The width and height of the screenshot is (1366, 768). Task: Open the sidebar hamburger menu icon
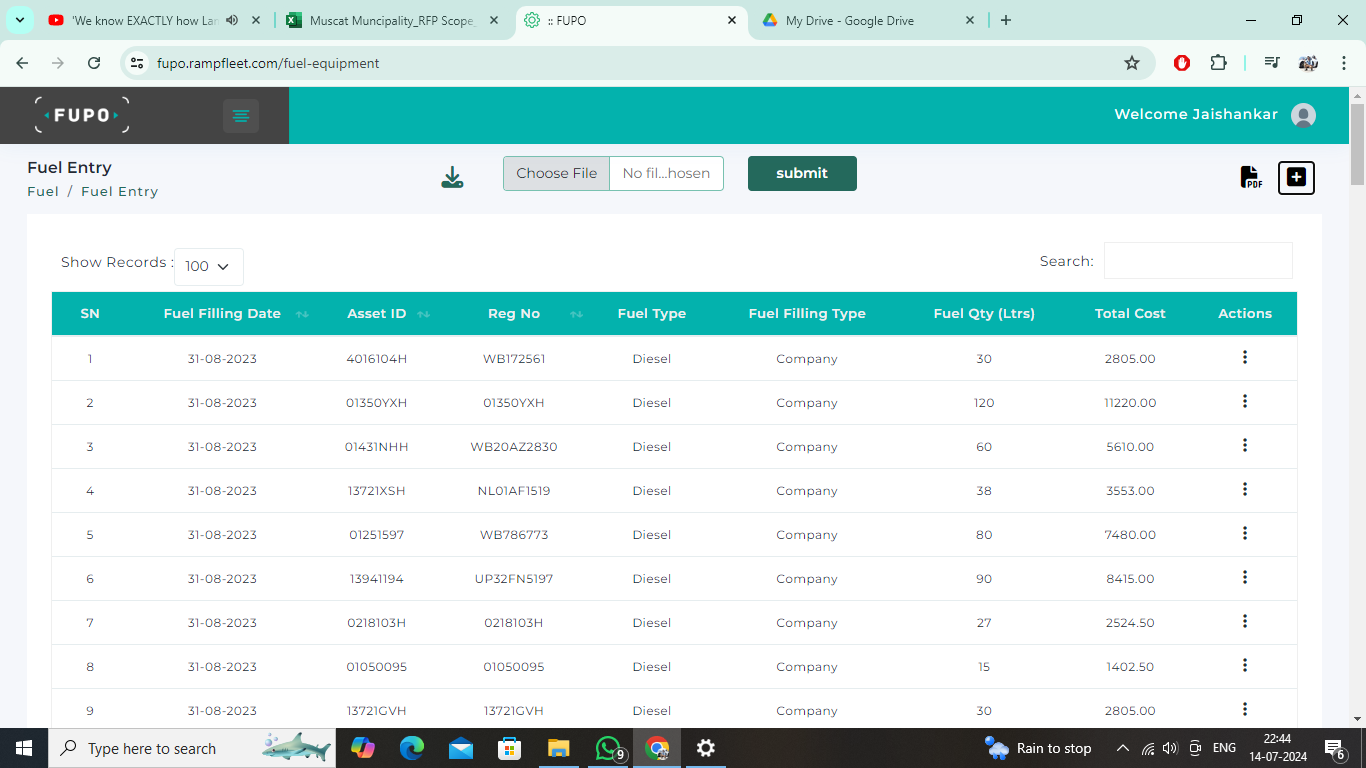coord(240,115)
